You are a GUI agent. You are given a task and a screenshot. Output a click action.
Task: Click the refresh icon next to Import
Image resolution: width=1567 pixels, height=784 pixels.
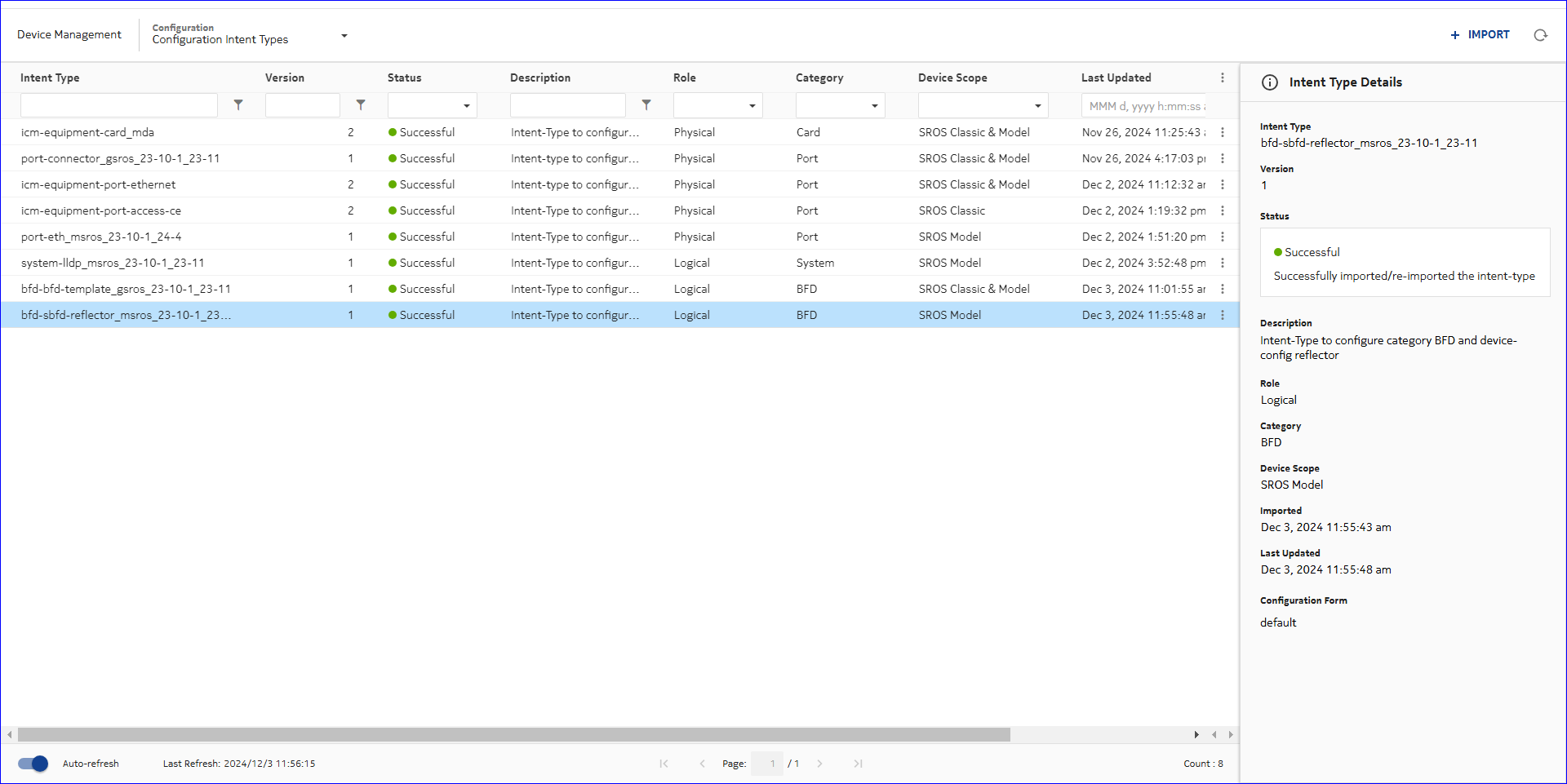point(1540,35)
